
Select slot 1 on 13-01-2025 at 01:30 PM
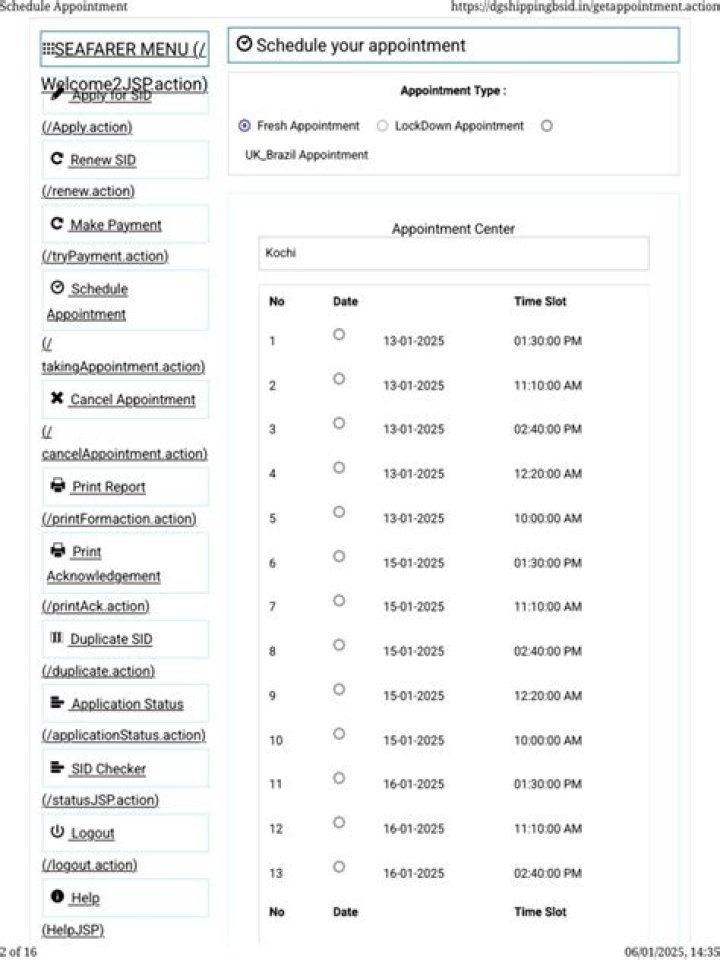[339, 334]
